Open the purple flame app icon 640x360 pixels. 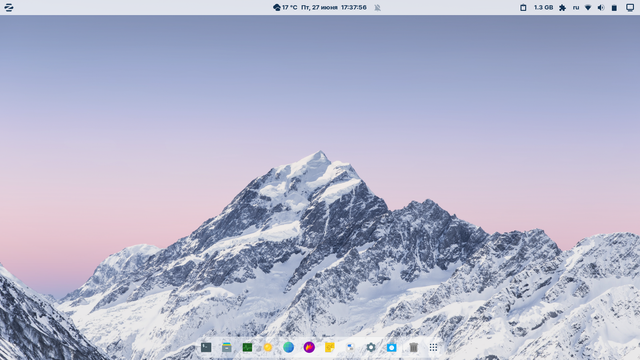pos(309,347)
